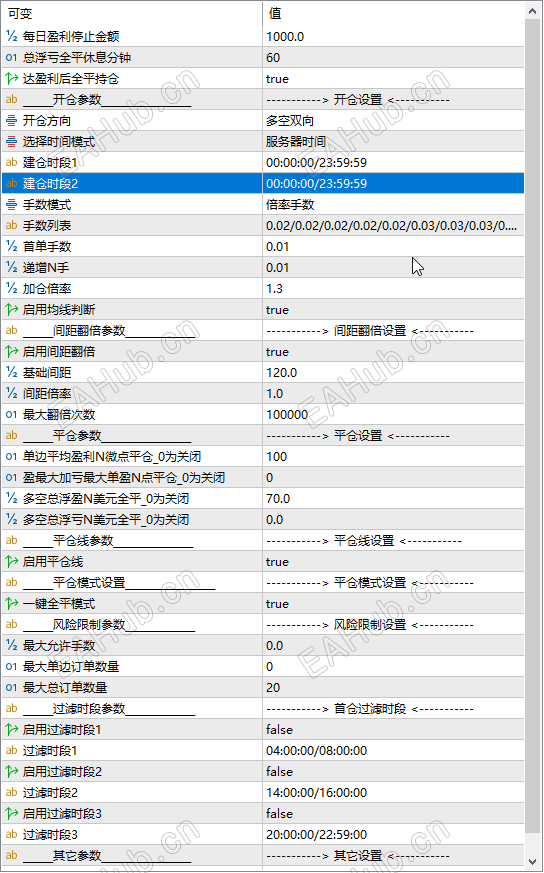Click the bool icon beside 一键全平模式
The width and height of the screenshot is (544, 873).
pyautogui.click(x=11, y=604)
